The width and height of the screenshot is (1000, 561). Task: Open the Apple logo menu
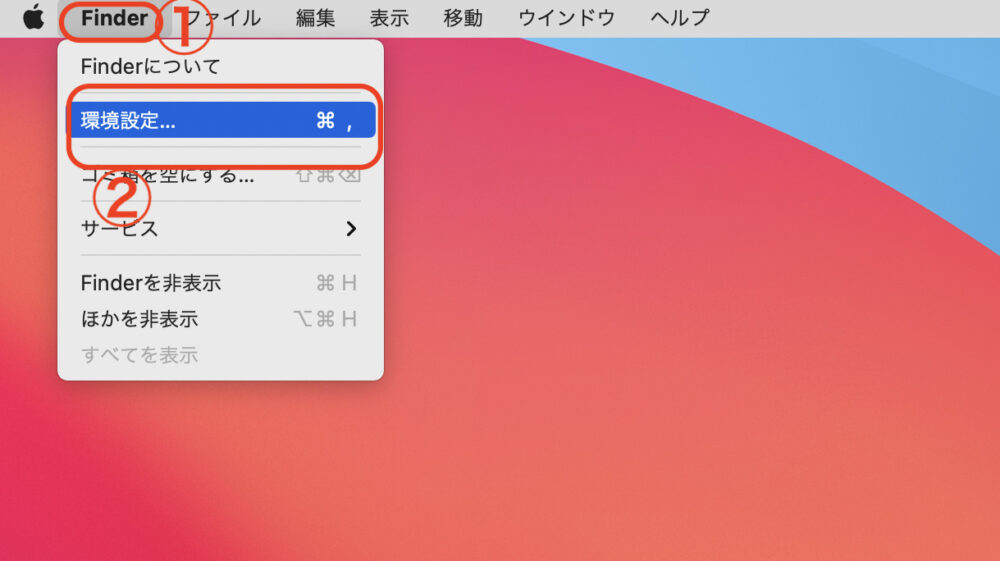(x=34, y=18)
